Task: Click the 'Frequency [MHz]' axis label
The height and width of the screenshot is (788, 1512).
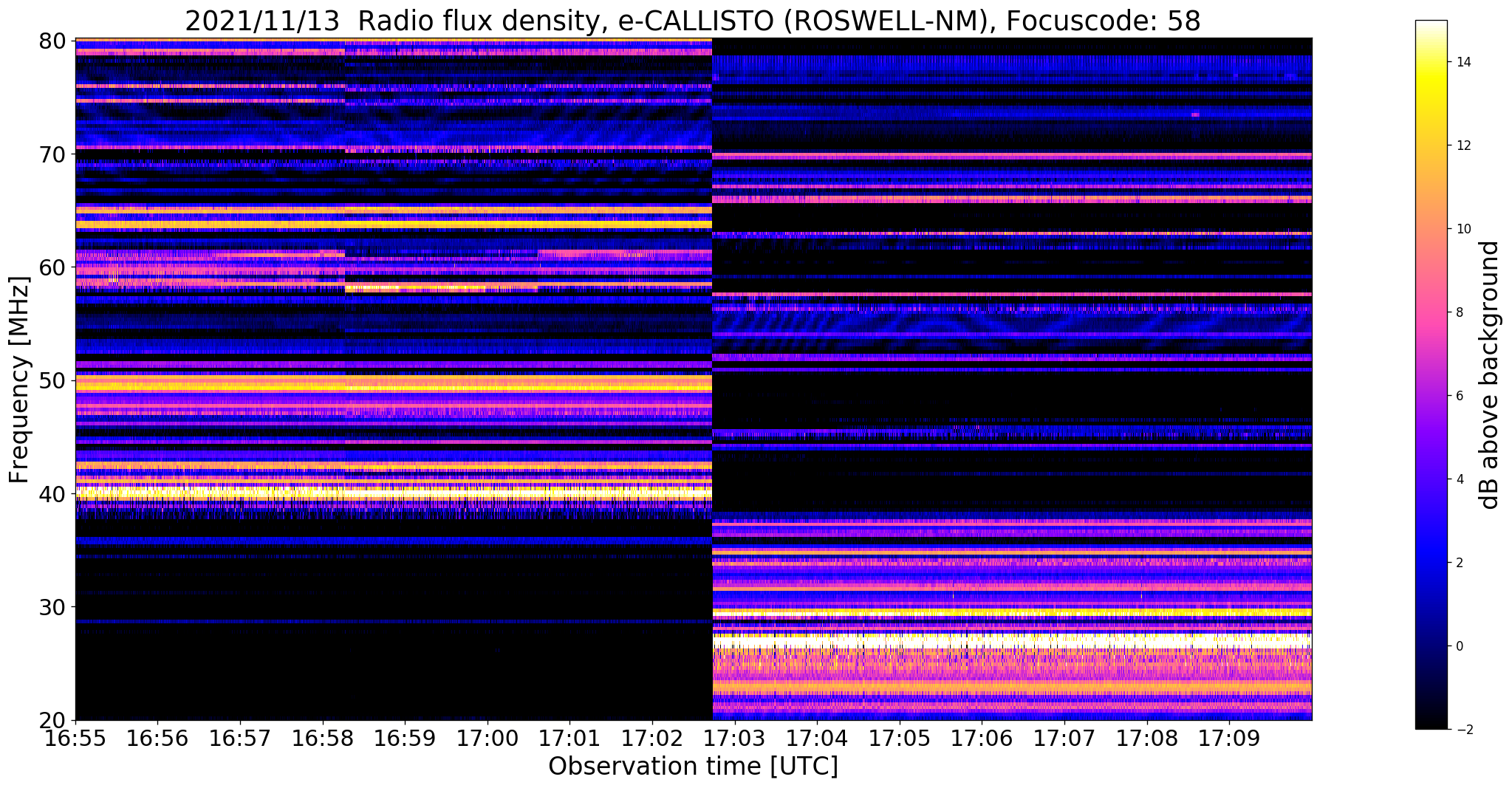Action: (19, 380)
